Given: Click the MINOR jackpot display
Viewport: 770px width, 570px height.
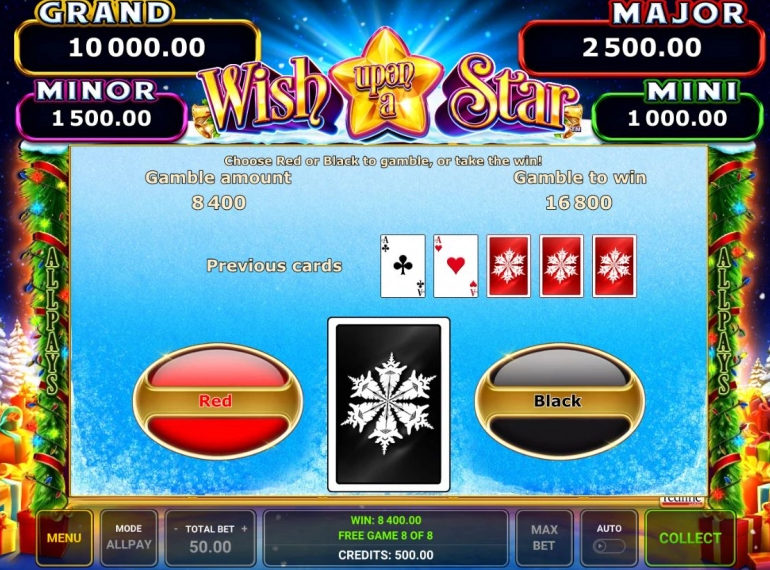Looking at the screenshot, I should (102, 118).
